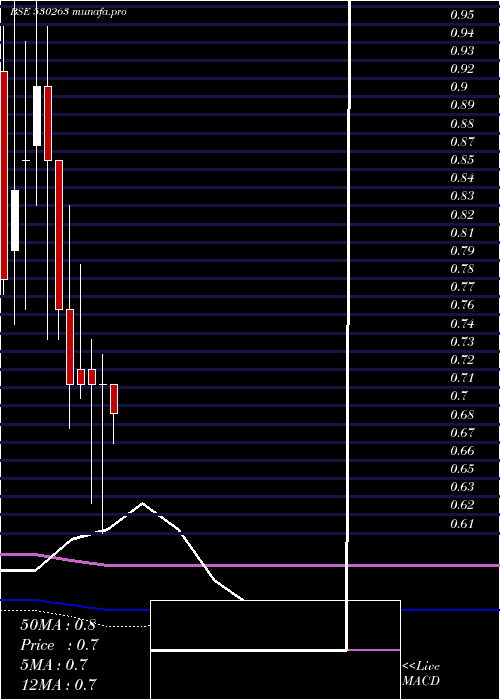500x700 pixels.
Task: Click the 0.62 axis value
Action: pos(462,505)
